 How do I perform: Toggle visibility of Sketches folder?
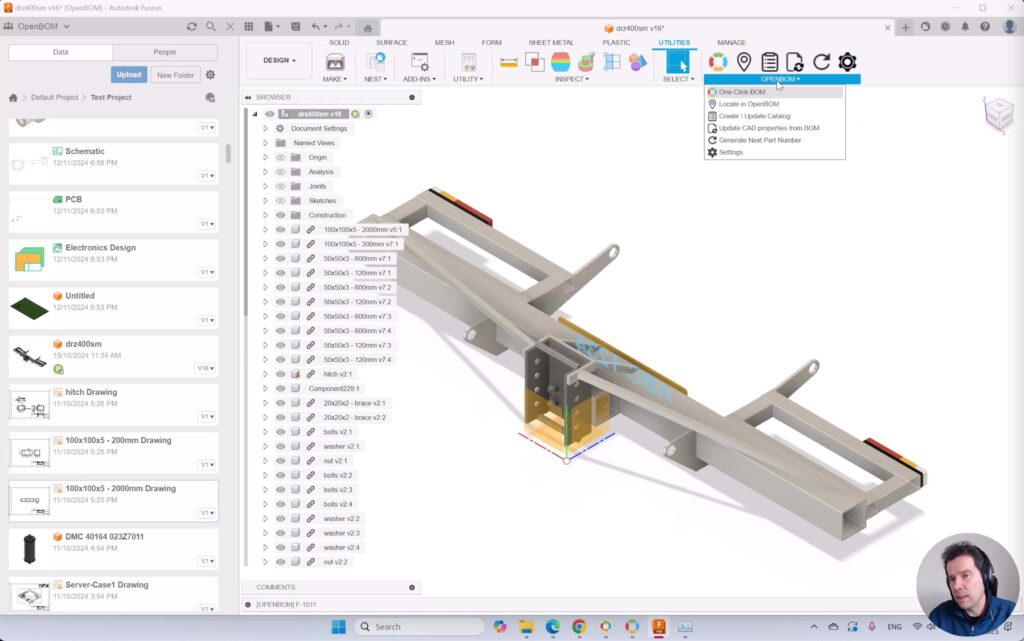280,200
